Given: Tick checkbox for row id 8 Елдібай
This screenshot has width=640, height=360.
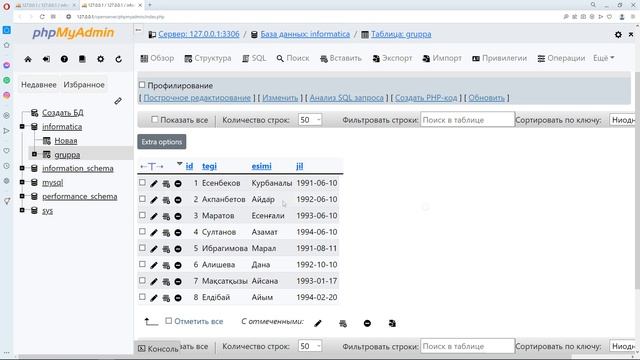Looking at the screenshot, I should tap(142, 297).
